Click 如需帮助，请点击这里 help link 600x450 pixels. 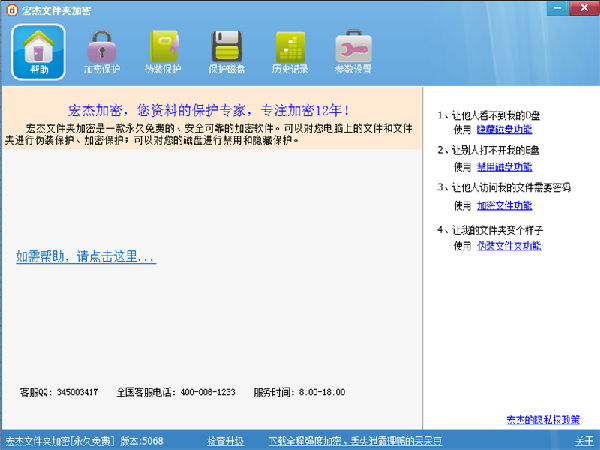tap(86, 257)
